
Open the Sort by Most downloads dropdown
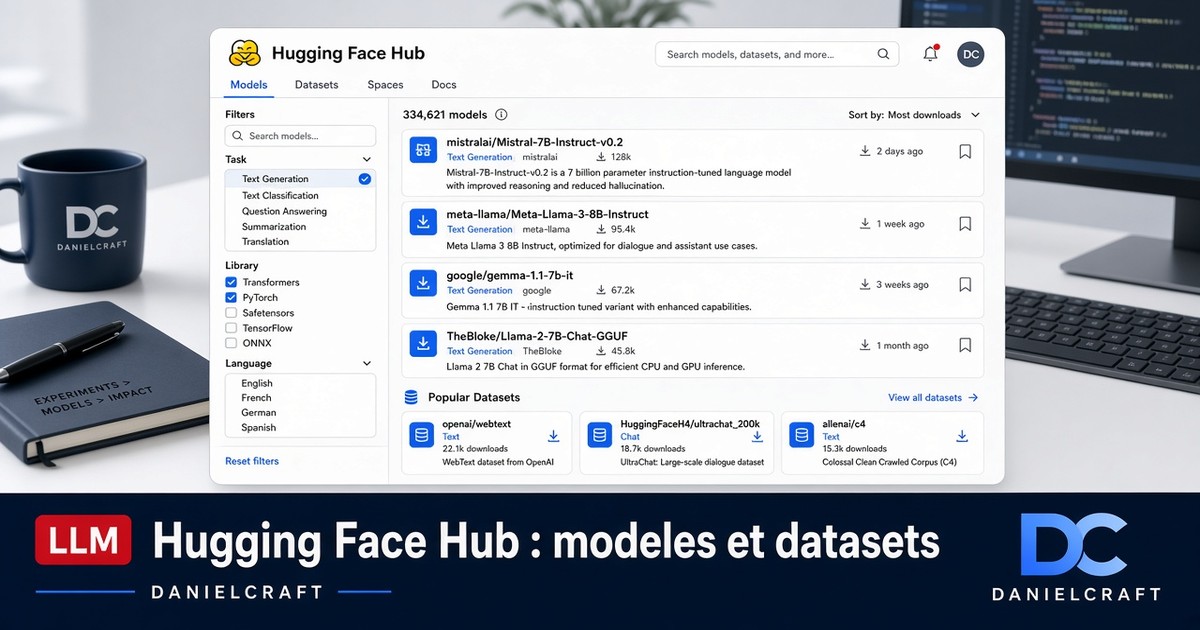(914, 115)
